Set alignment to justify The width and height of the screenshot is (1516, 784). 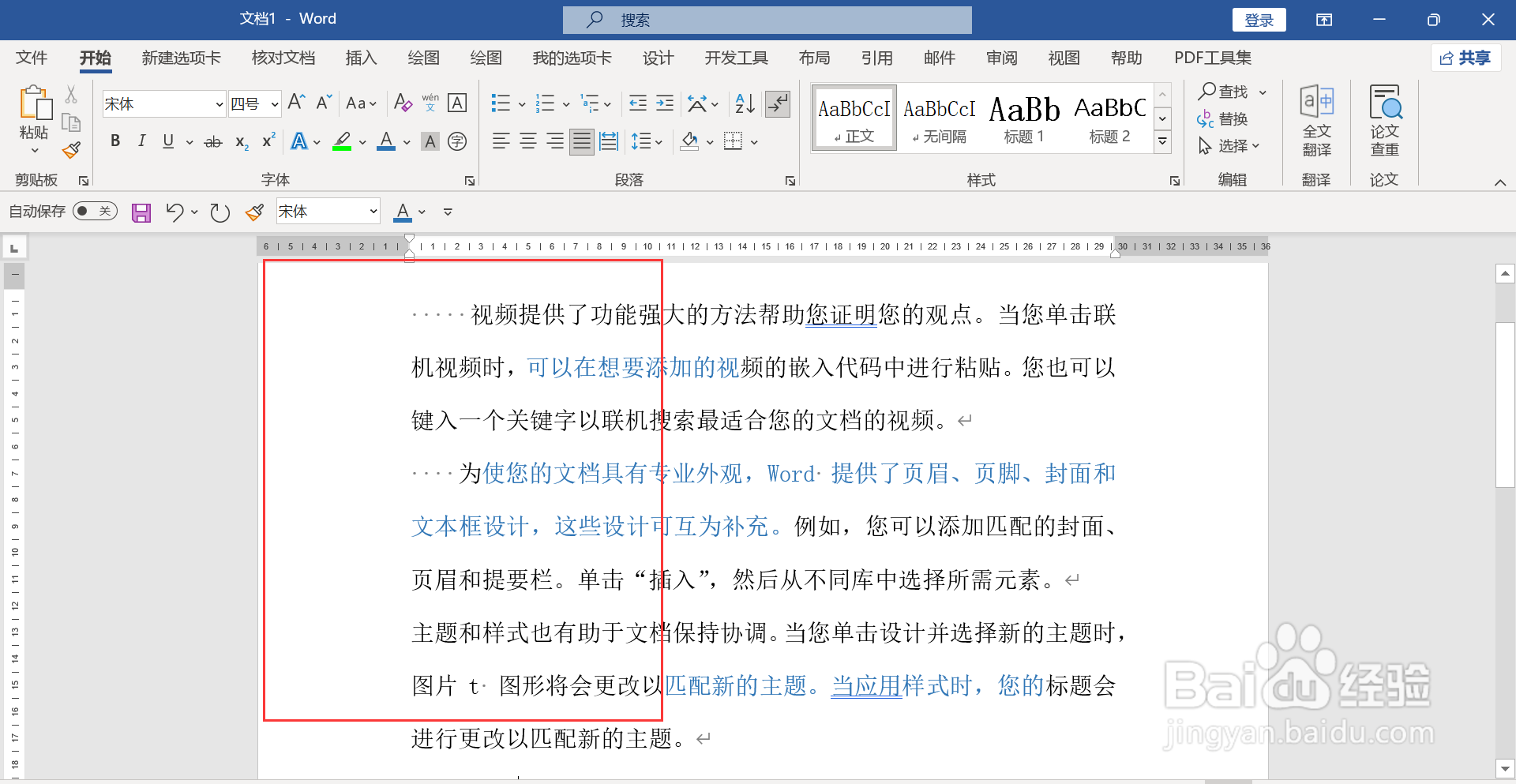582,141
